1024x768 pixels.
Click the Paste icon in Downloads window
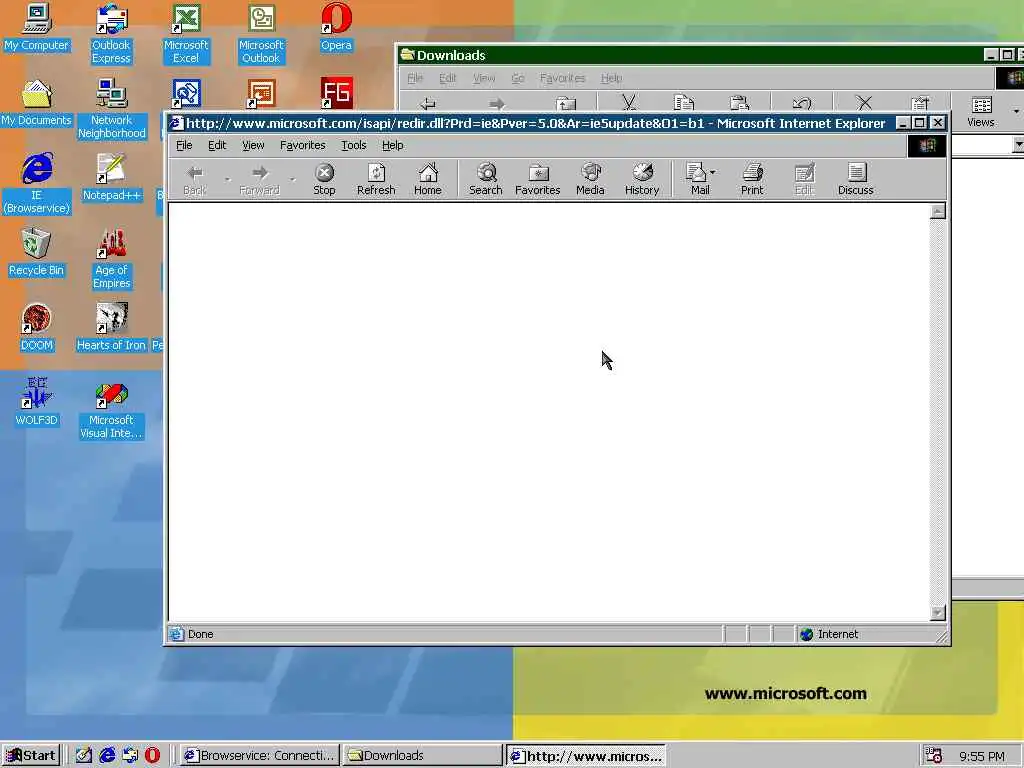739,103
